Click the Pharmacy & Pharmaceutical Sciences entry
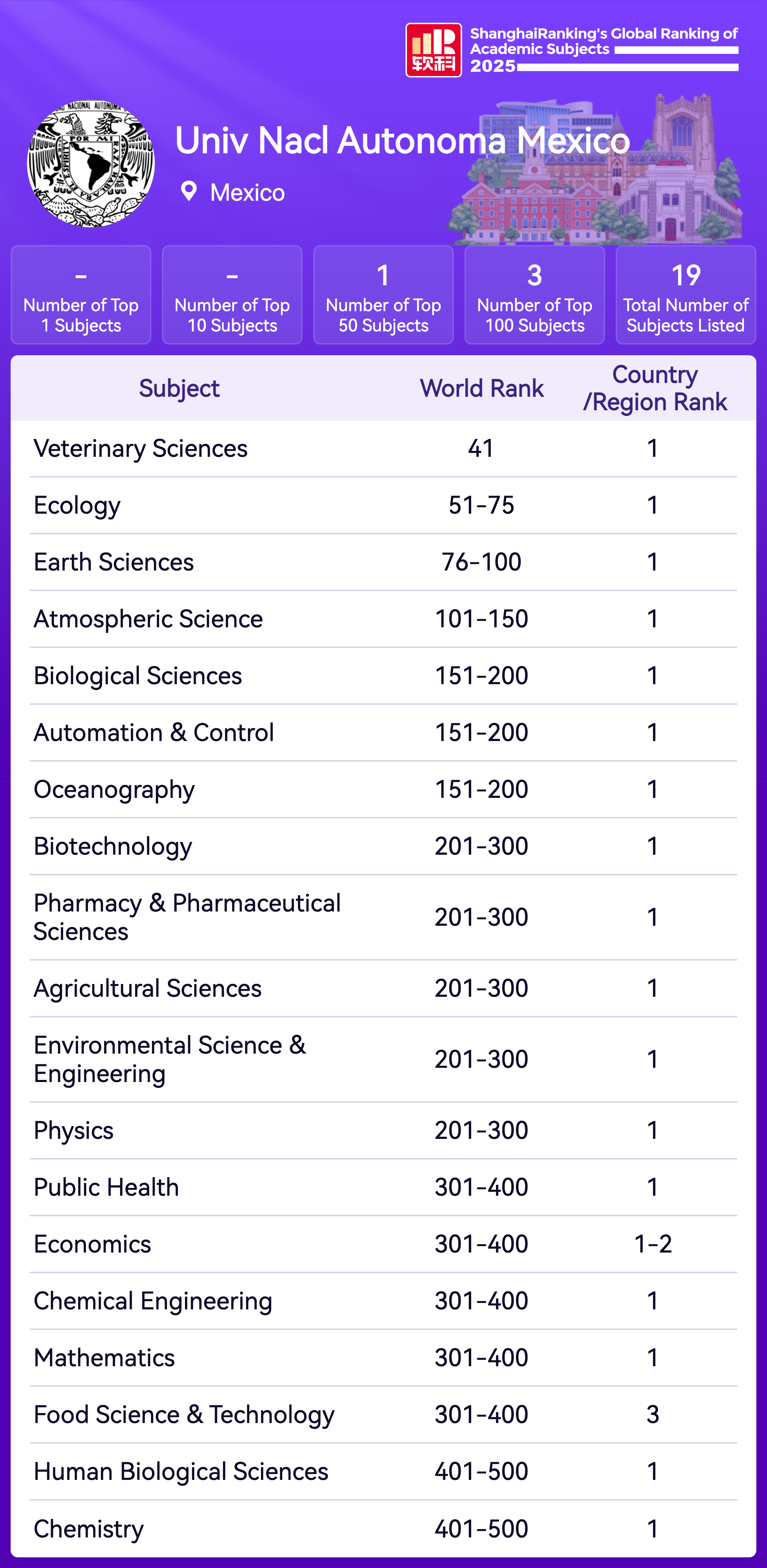 pyautogui.click(x=187, y=917)
